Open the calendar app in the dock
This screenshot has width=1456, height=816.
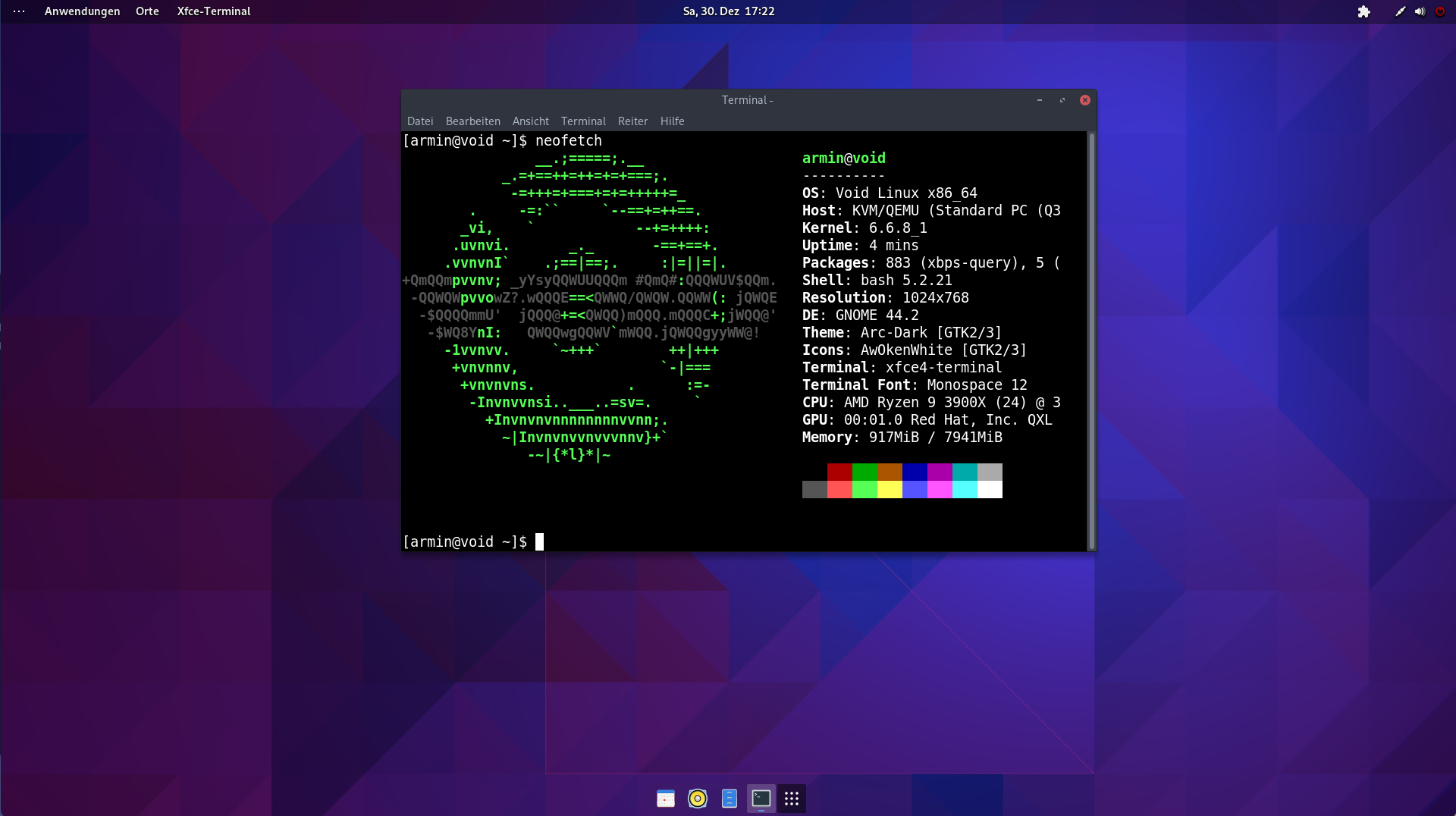point(665,799)
